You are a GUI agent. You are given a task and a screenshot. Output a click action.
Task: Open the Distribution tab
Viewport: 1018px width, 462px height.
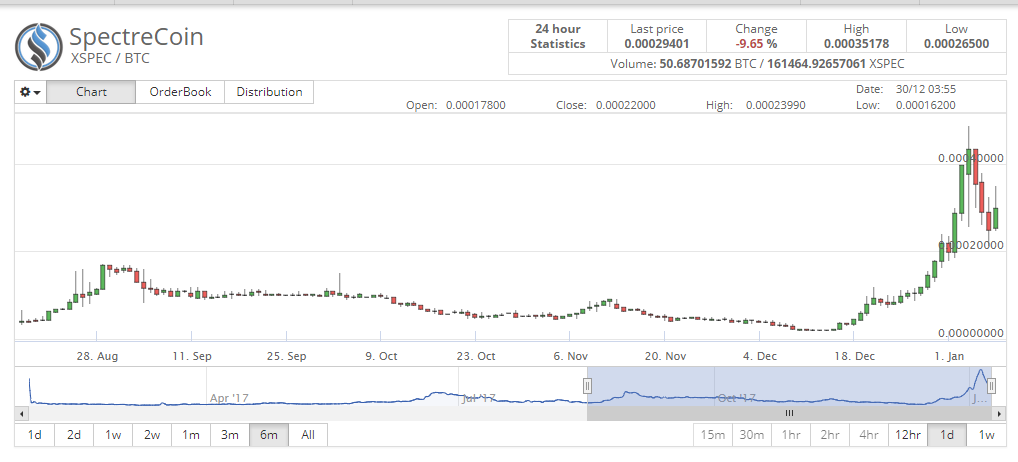click(269, 92)
